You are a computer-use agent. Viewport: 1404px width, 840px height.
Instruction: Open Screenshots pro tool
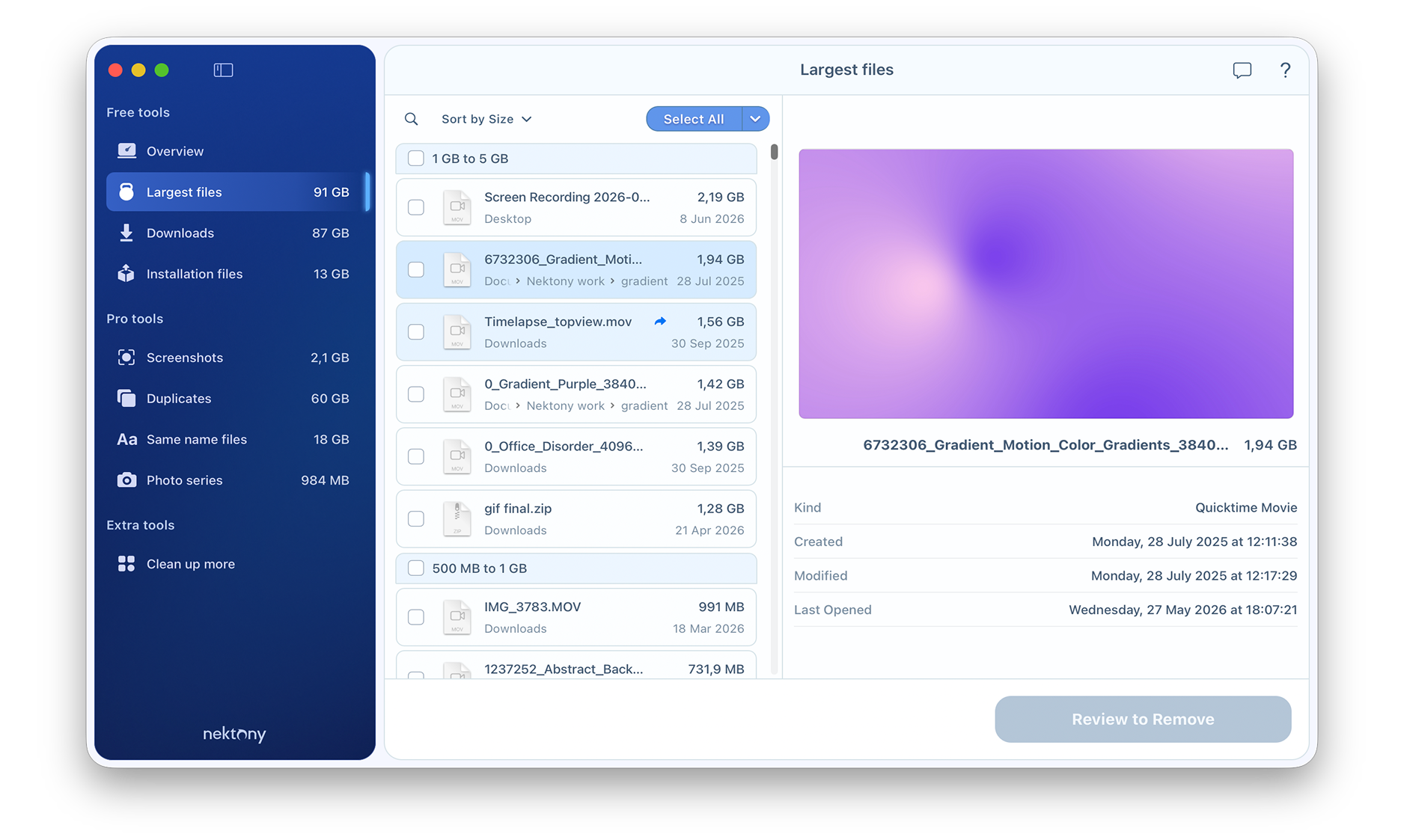(x=235, y=358)
